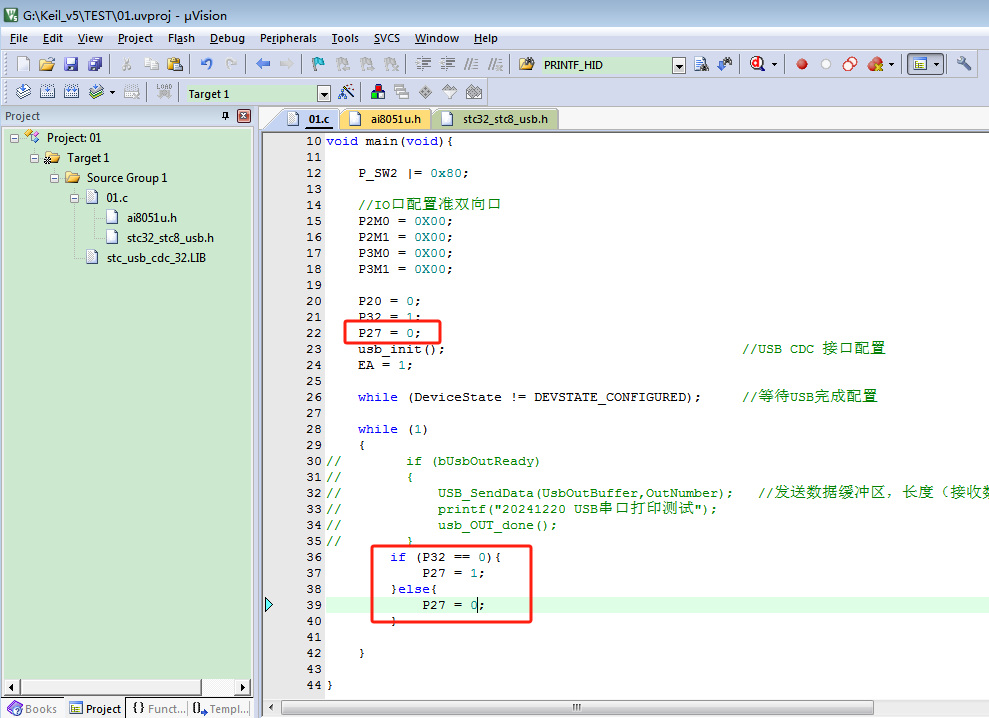Open the kill breakpoints dropdown arrow
989x718 pixels.
[x=891, y=64]
